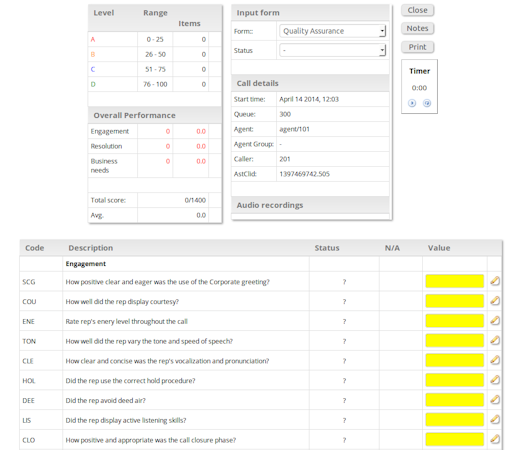This screenshot has height=450, width=518.
Task: Click the Code column header
Action: click(35, 248)
